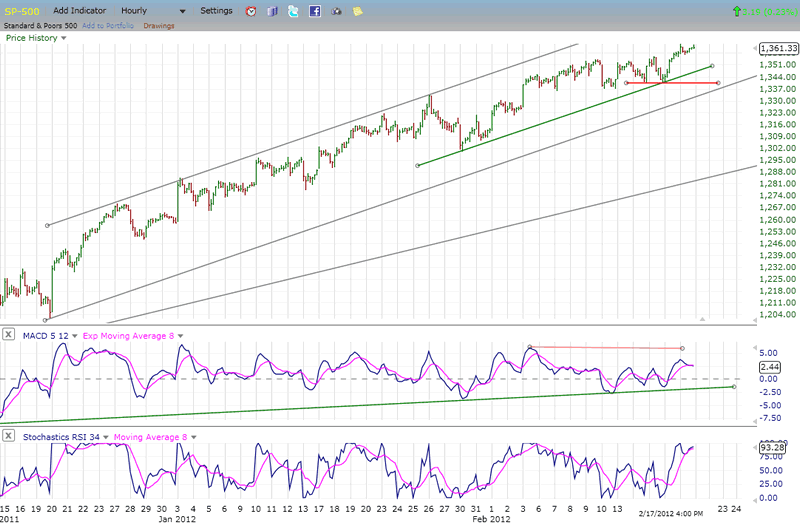Expand the MACD 5 12 options arrow
Screen dimensions: 800x523
pos(74,334)
